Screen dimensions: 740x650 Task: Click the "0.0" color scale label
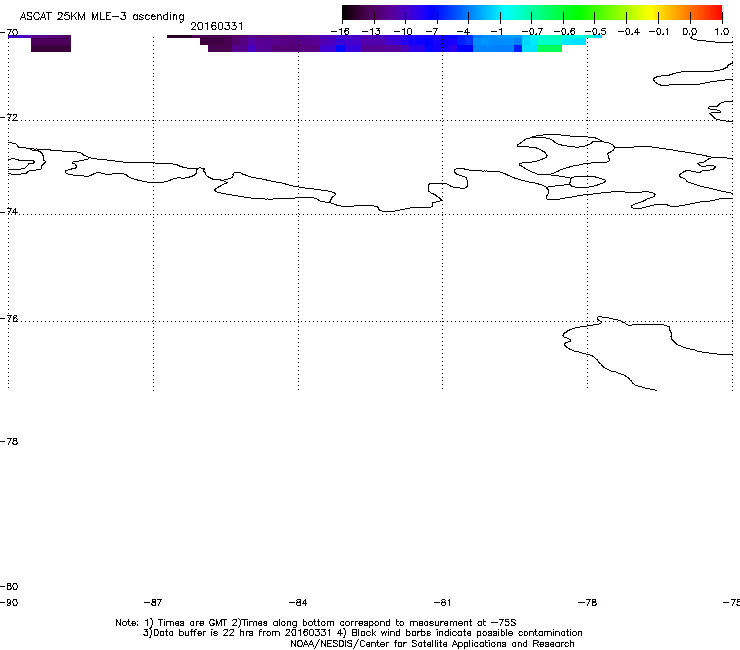690,32
